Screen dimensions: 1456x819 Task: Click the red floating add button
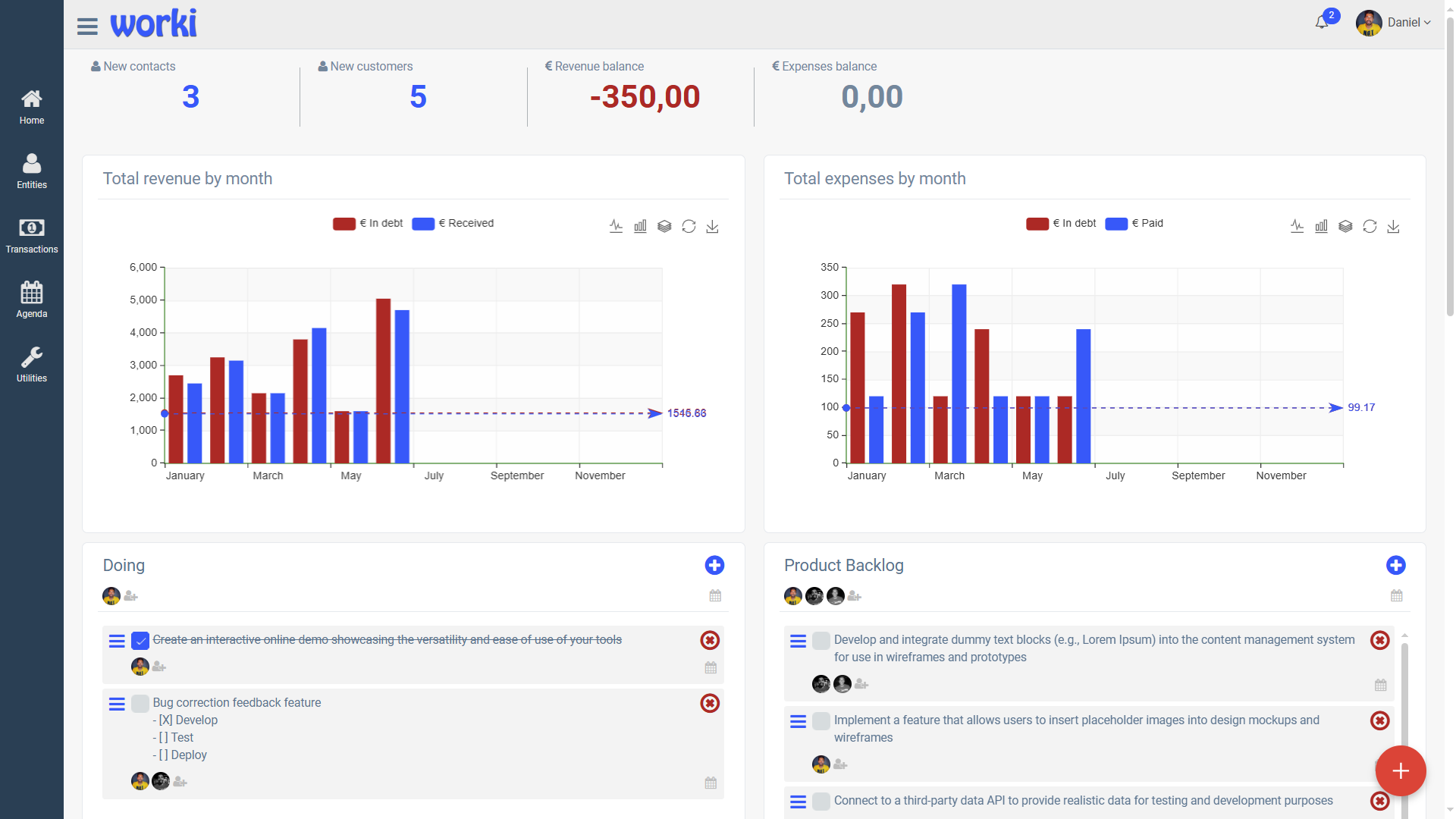(x=1401, y=770)
